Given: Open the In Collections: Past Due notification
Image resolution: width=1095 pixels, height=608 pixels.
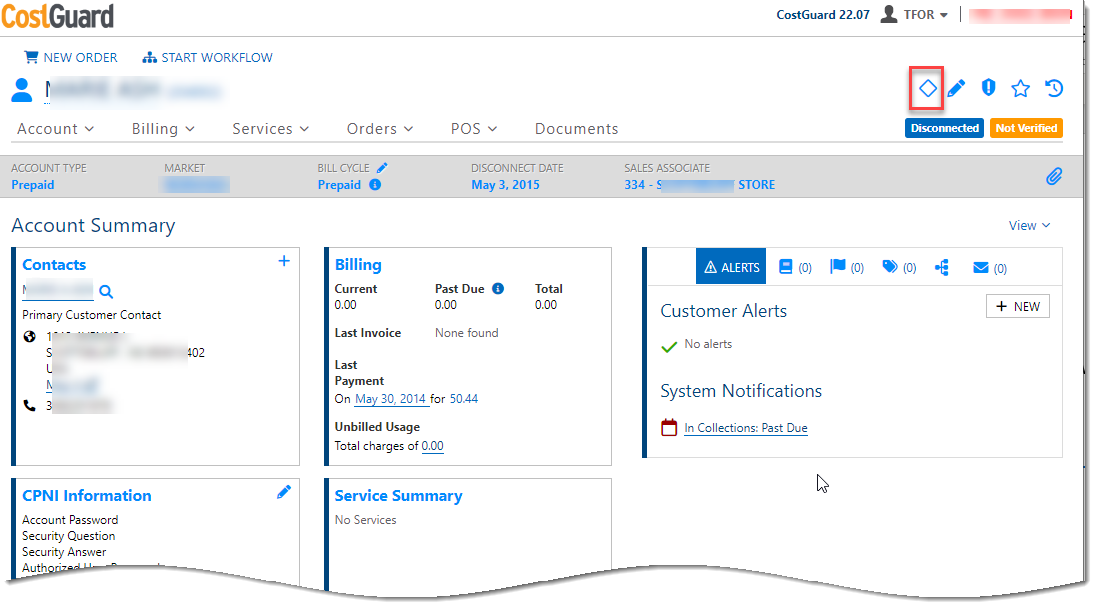Looking at the screenshot, I should coord(748,427).
